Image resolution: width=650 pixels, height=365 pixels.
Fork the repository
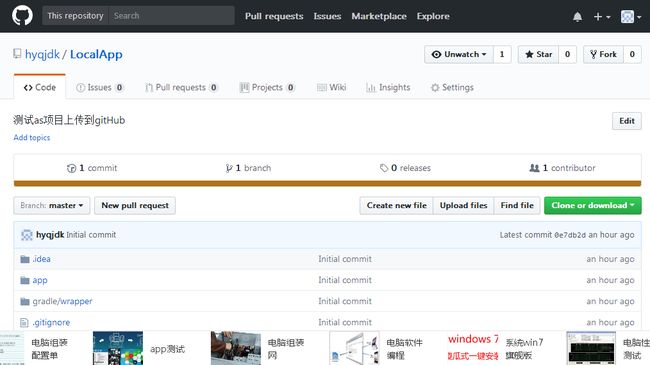604,54
